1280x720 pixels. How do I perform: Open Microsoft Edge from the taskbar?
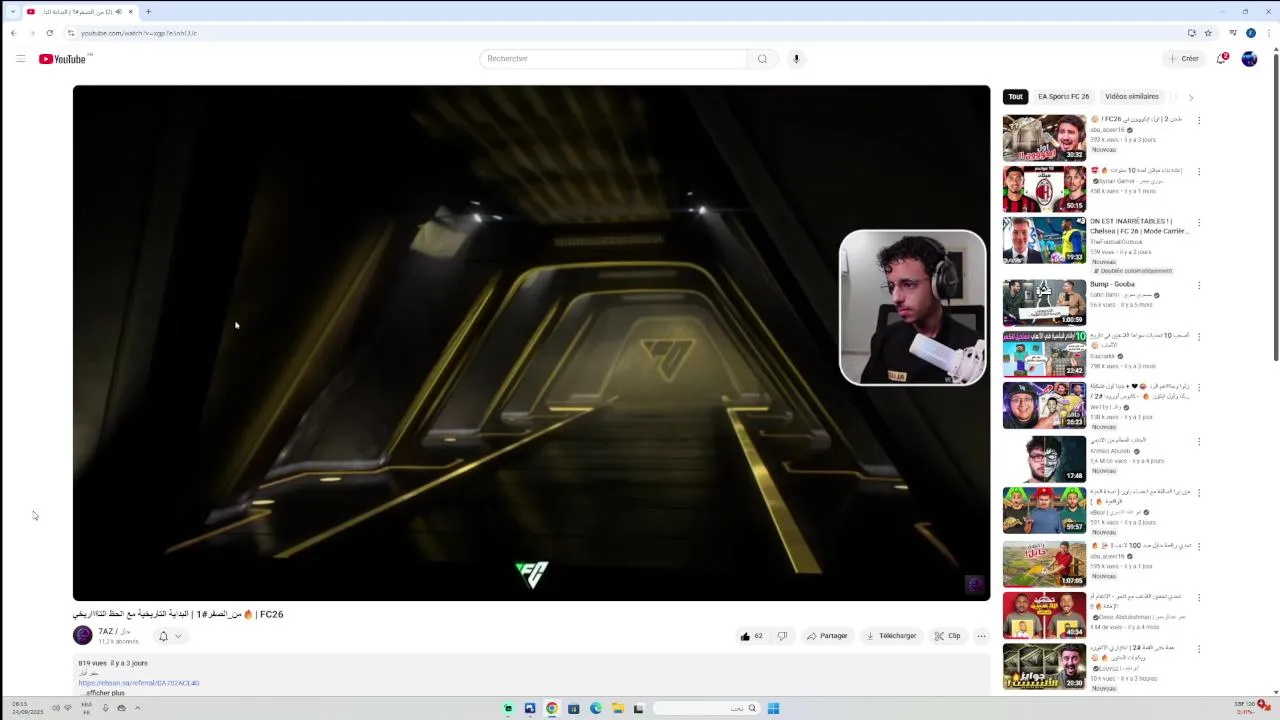[595, 709]
